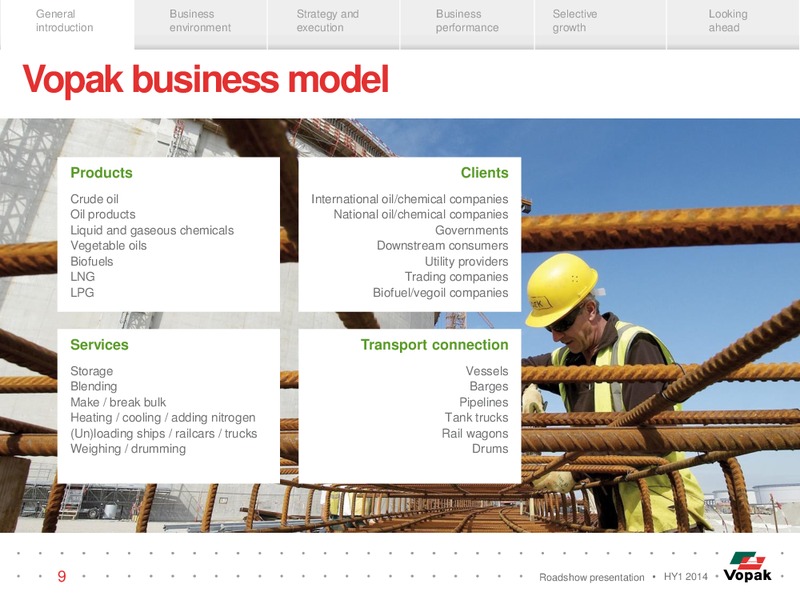Click the Oil products entry

pos(103,214)
